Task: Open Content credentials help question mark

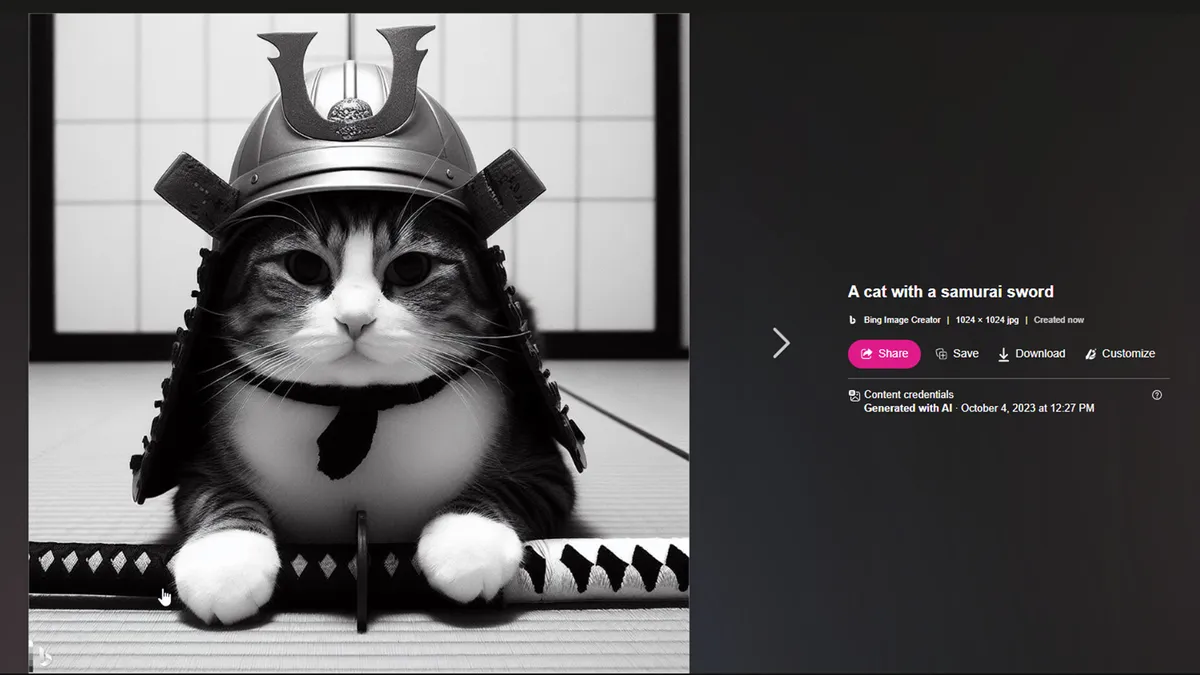Action: click(x=1157, y=395)
